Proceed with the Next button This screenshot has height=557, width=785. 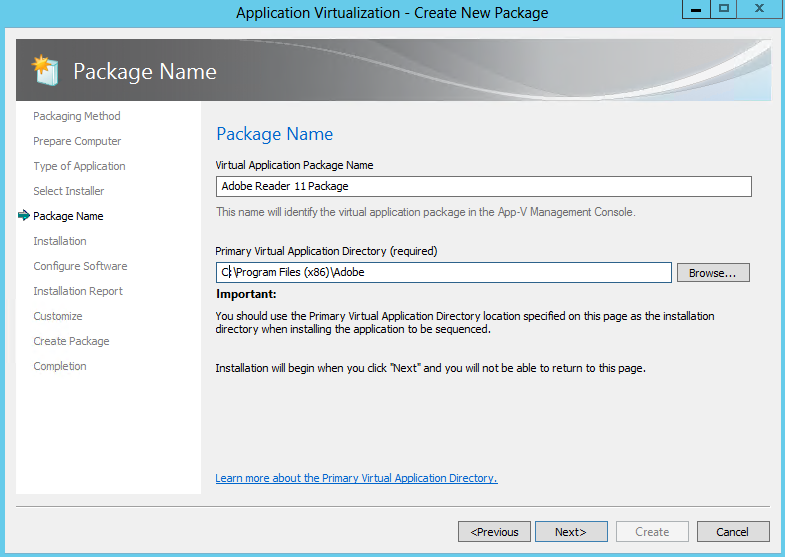pyautogui.click(x=571, y=531)
